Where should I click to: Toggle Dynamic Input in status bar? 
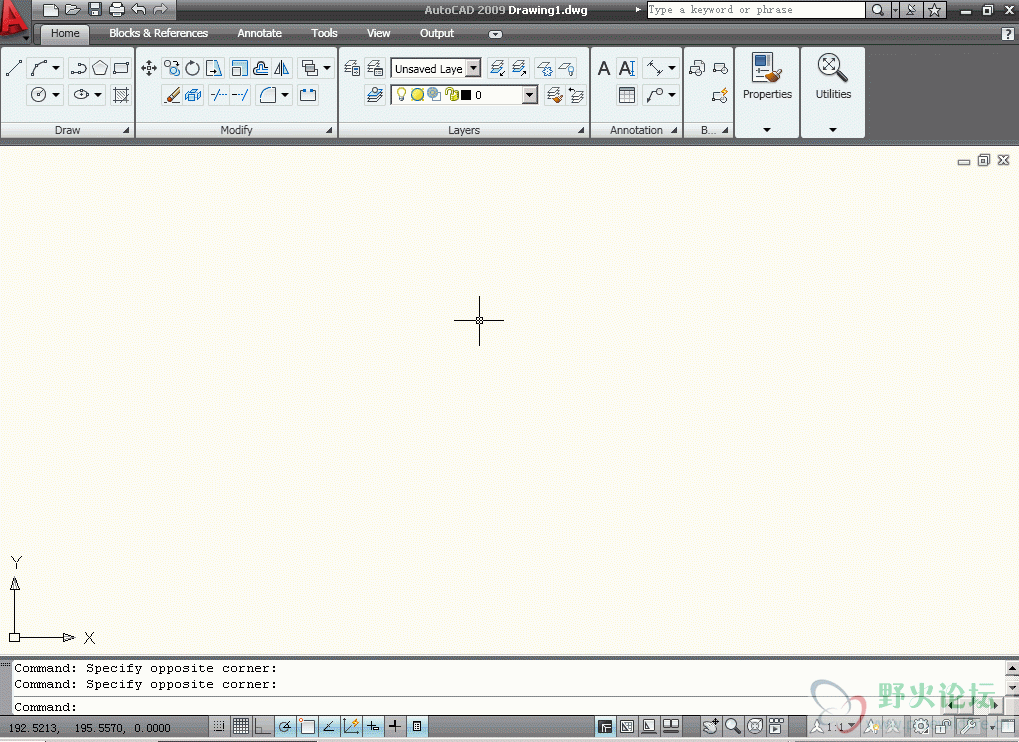coord(373,726)
